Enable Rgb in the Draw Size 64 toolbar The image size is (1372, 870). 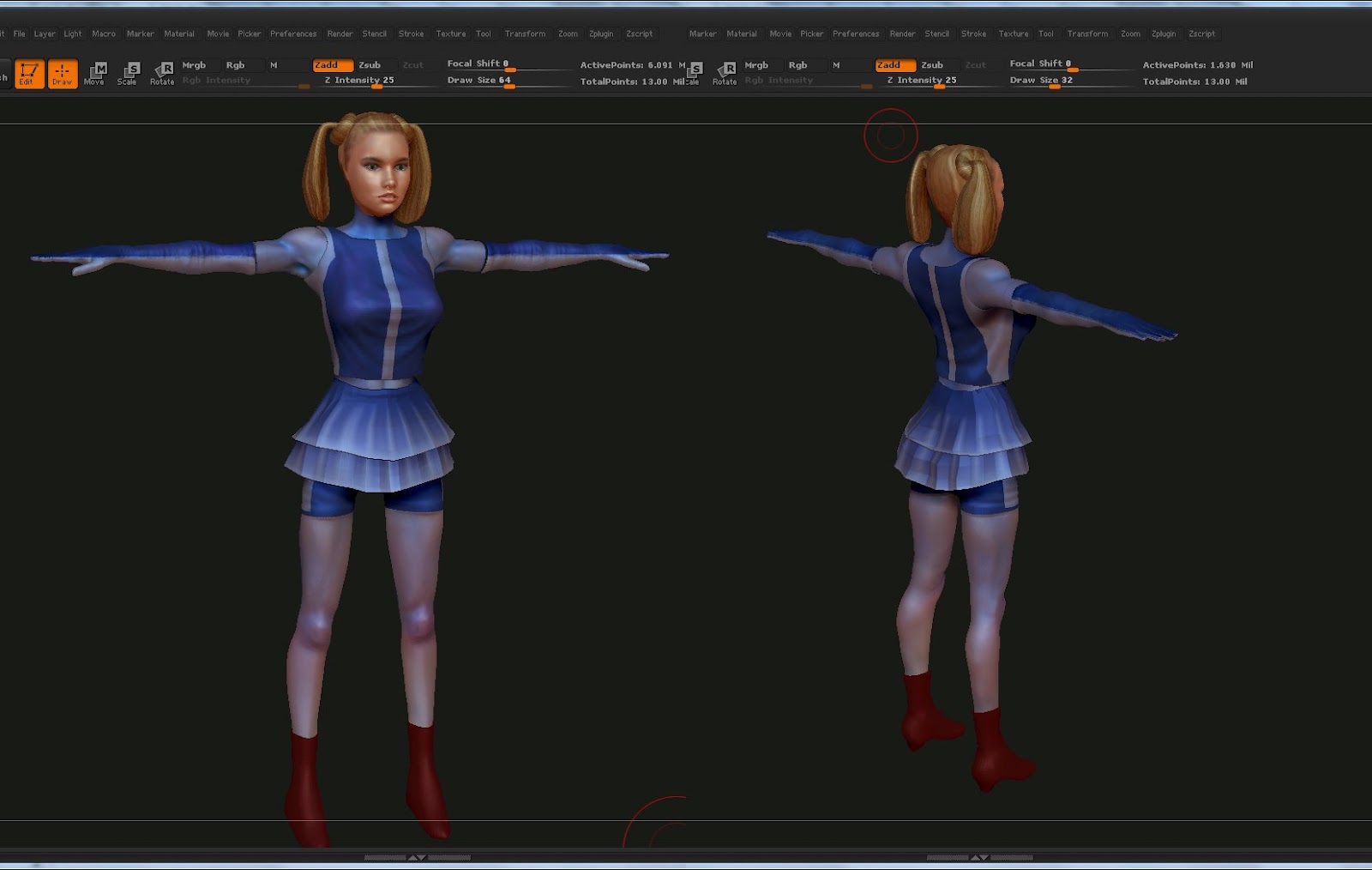(x=235, y=65)
